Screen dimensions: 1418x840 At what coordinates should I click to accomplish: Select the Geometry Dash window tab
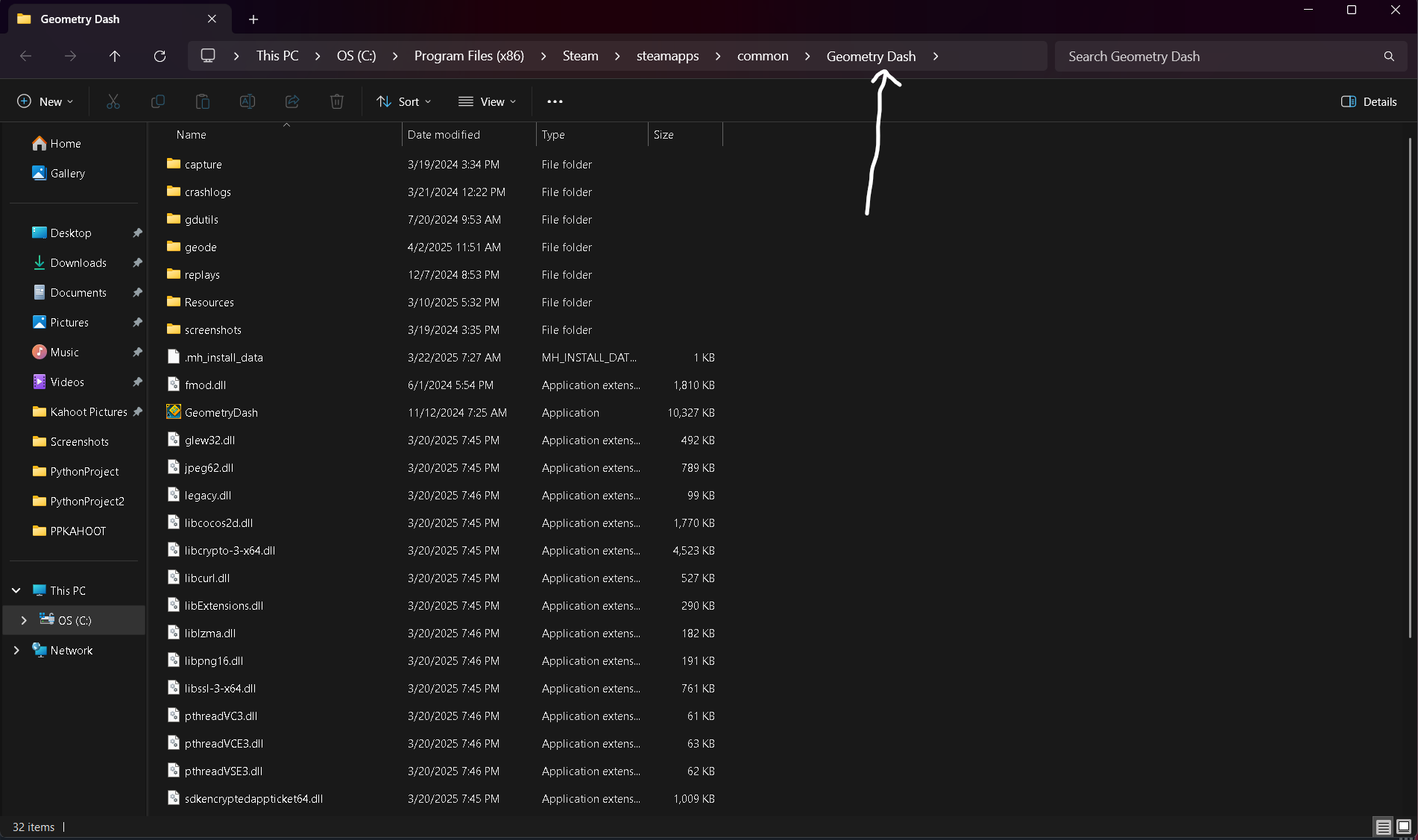click(118, 19)
